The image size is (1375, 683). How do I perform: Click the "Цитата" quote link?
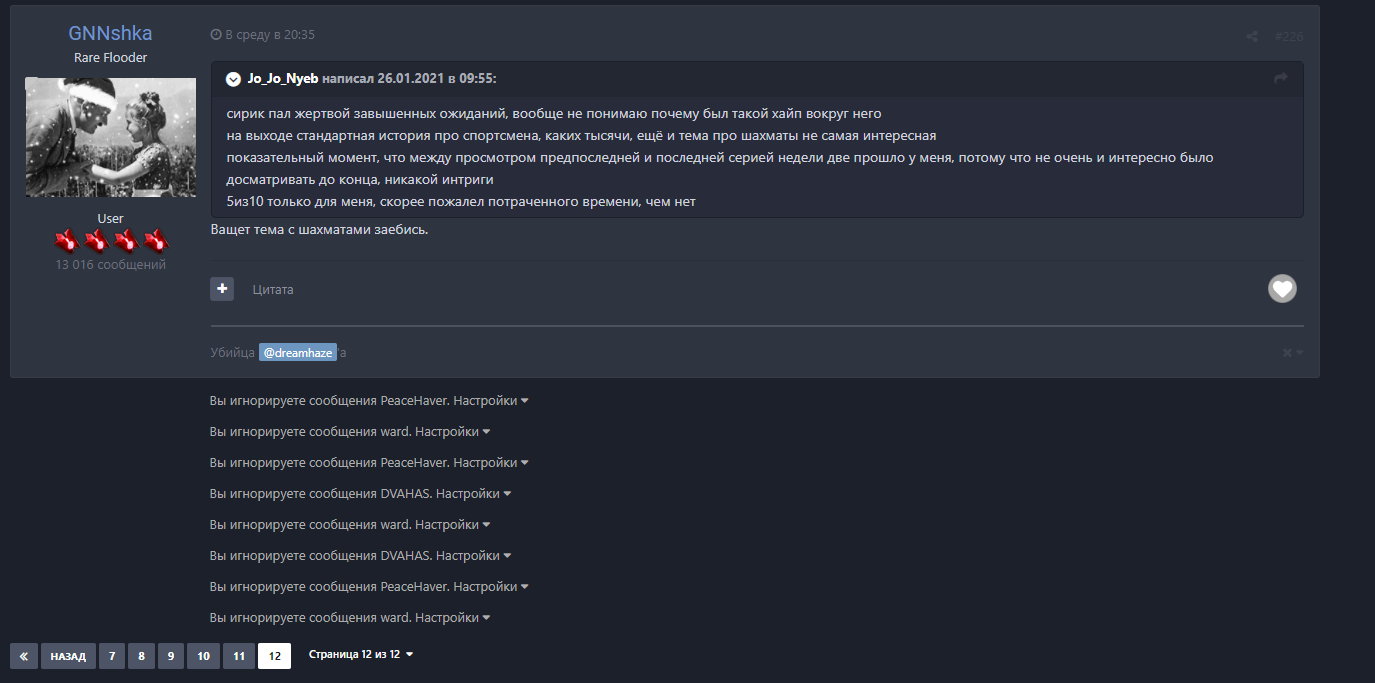click(273, 290)
